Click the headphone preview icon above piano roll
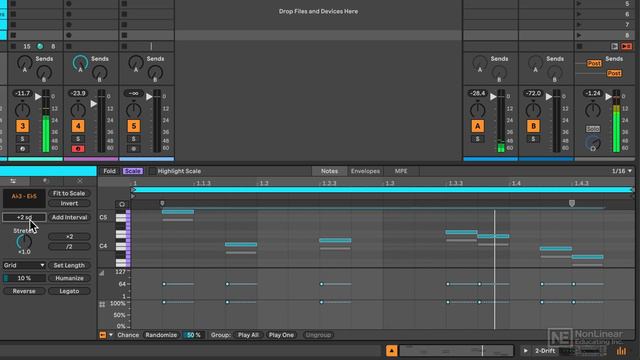The height and width of the screenshot is (360, 640). tap(122, 204)
